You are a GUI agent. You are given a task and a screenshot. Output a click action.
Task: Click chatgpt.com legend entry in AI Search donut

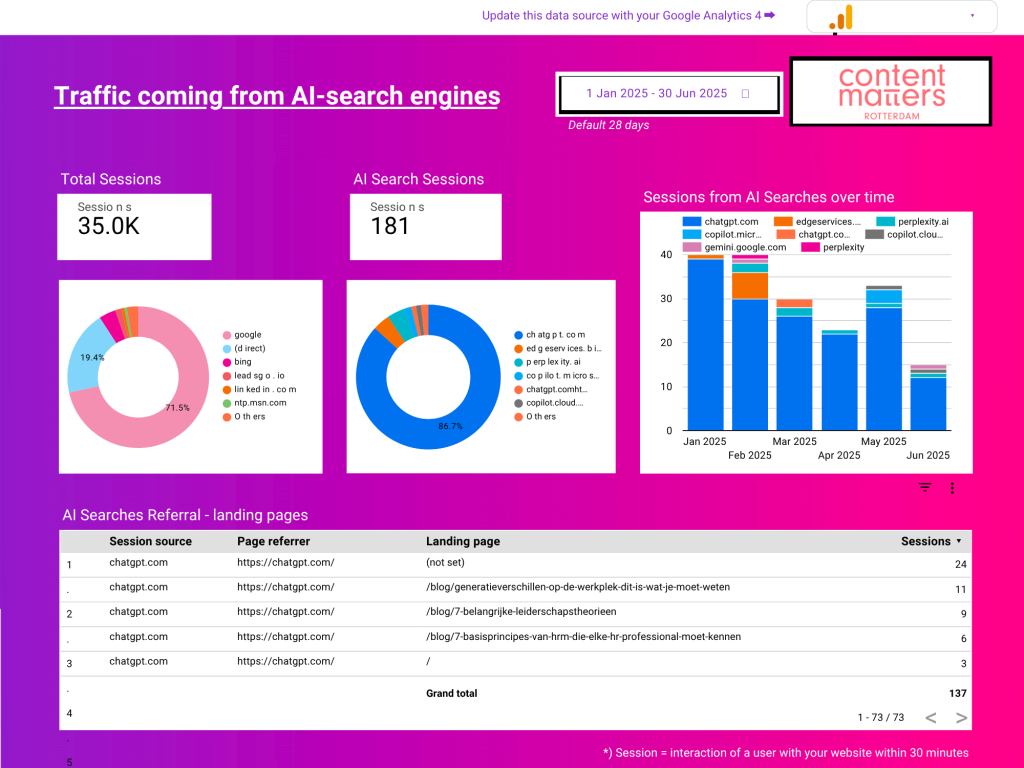pyautogui.click(x=549, y=335)
